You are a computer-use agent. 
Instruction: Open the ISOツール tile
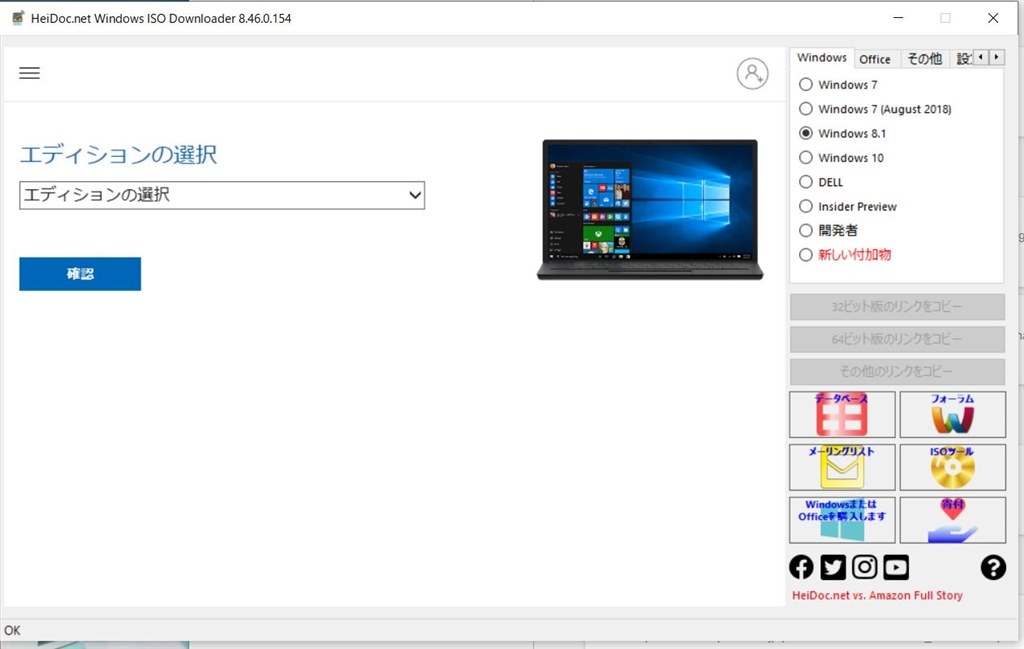coord(952,467)
